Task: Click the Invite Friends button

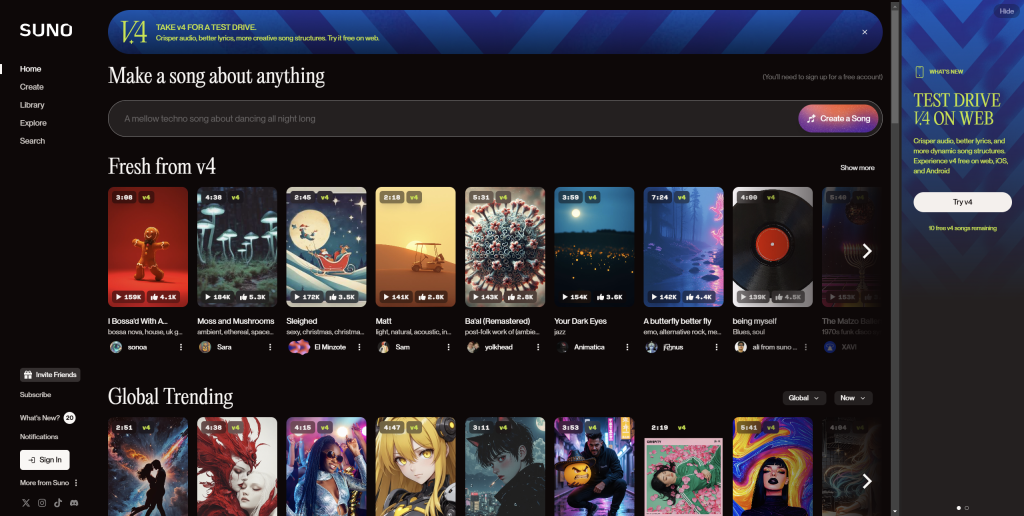Action: 50,375
